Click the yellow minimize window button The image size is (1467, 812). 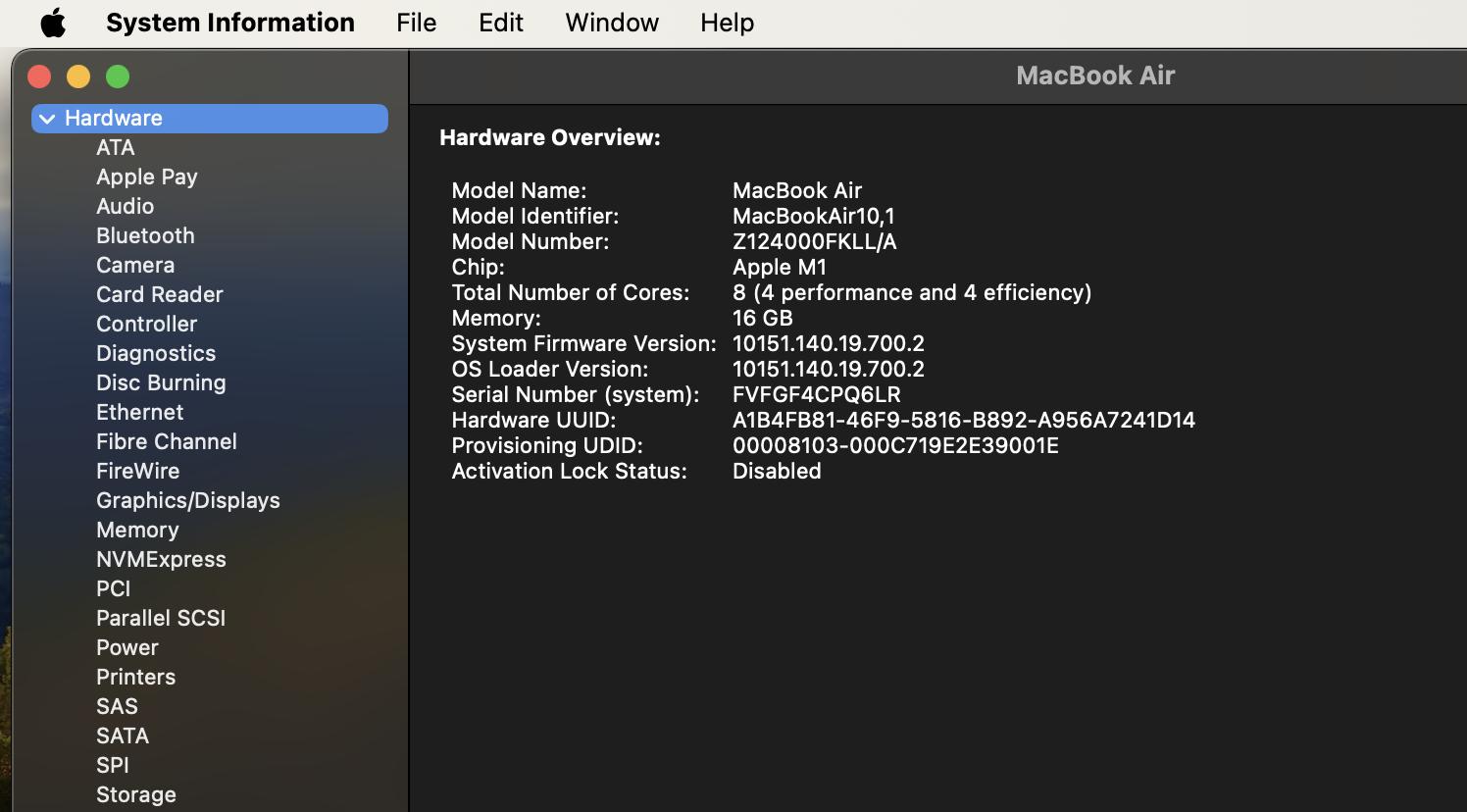(78, 76)
